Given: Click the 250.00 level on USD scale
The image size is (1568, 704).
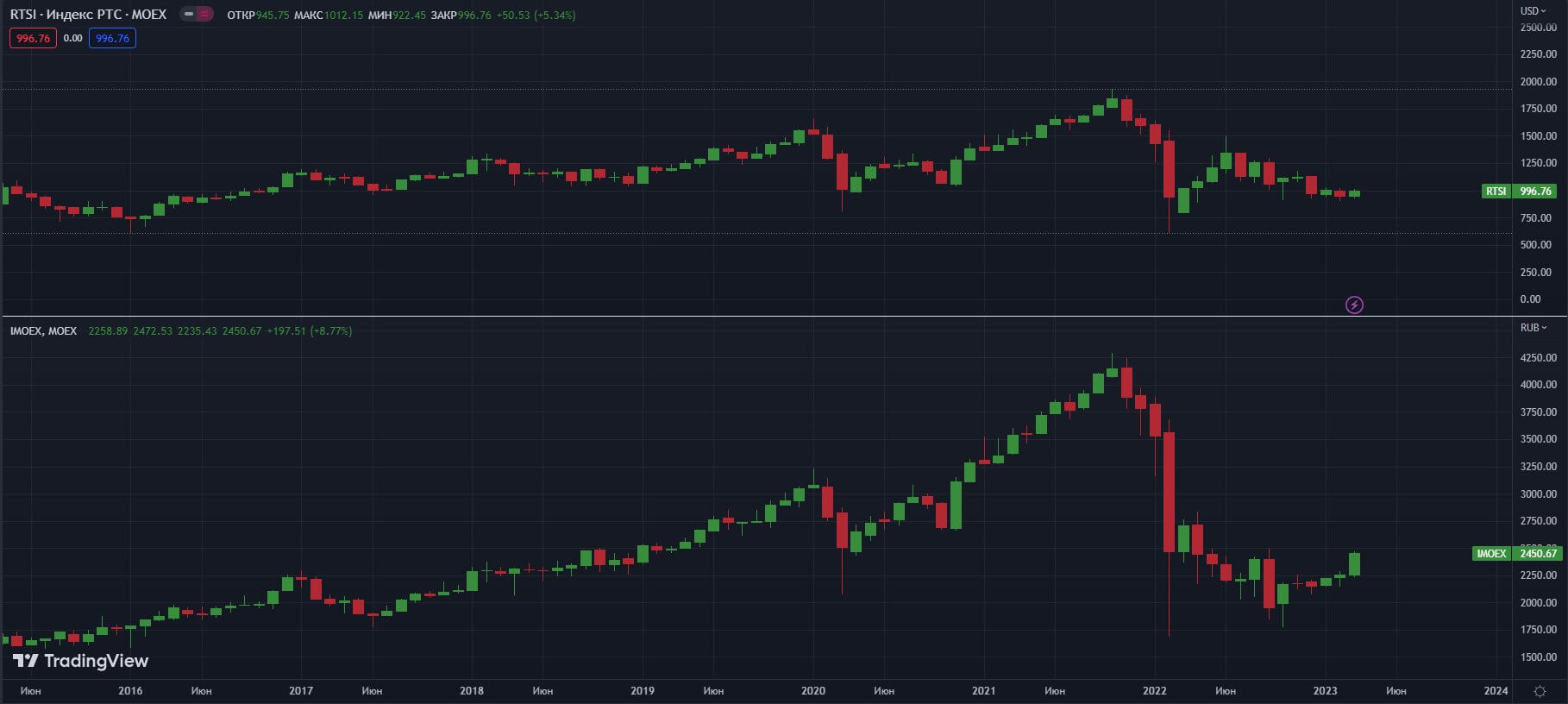Looking at the screenshot, I should coord(1536,273).
